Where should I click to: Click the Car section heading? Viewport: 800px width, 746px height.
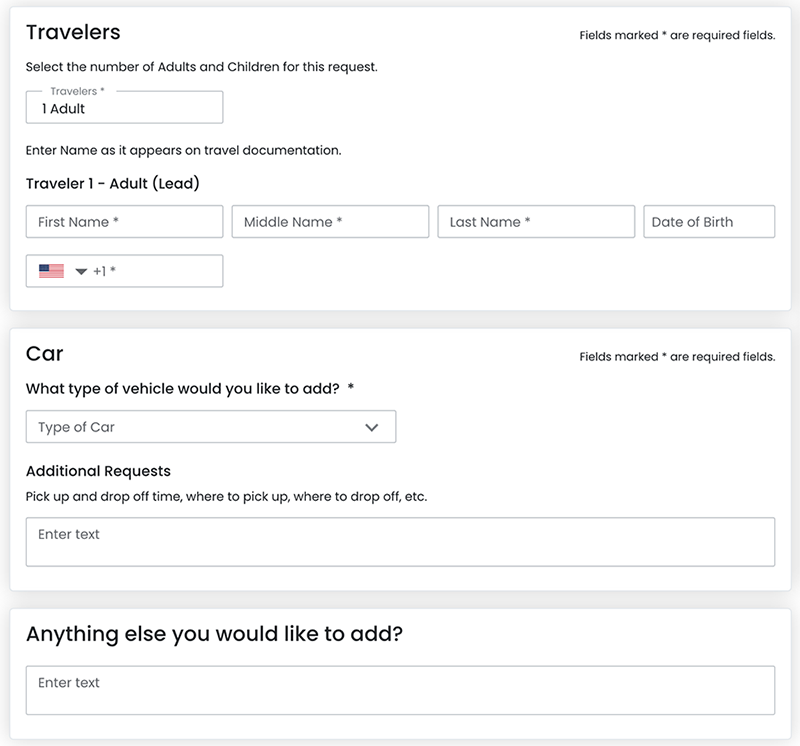point(45,354)
